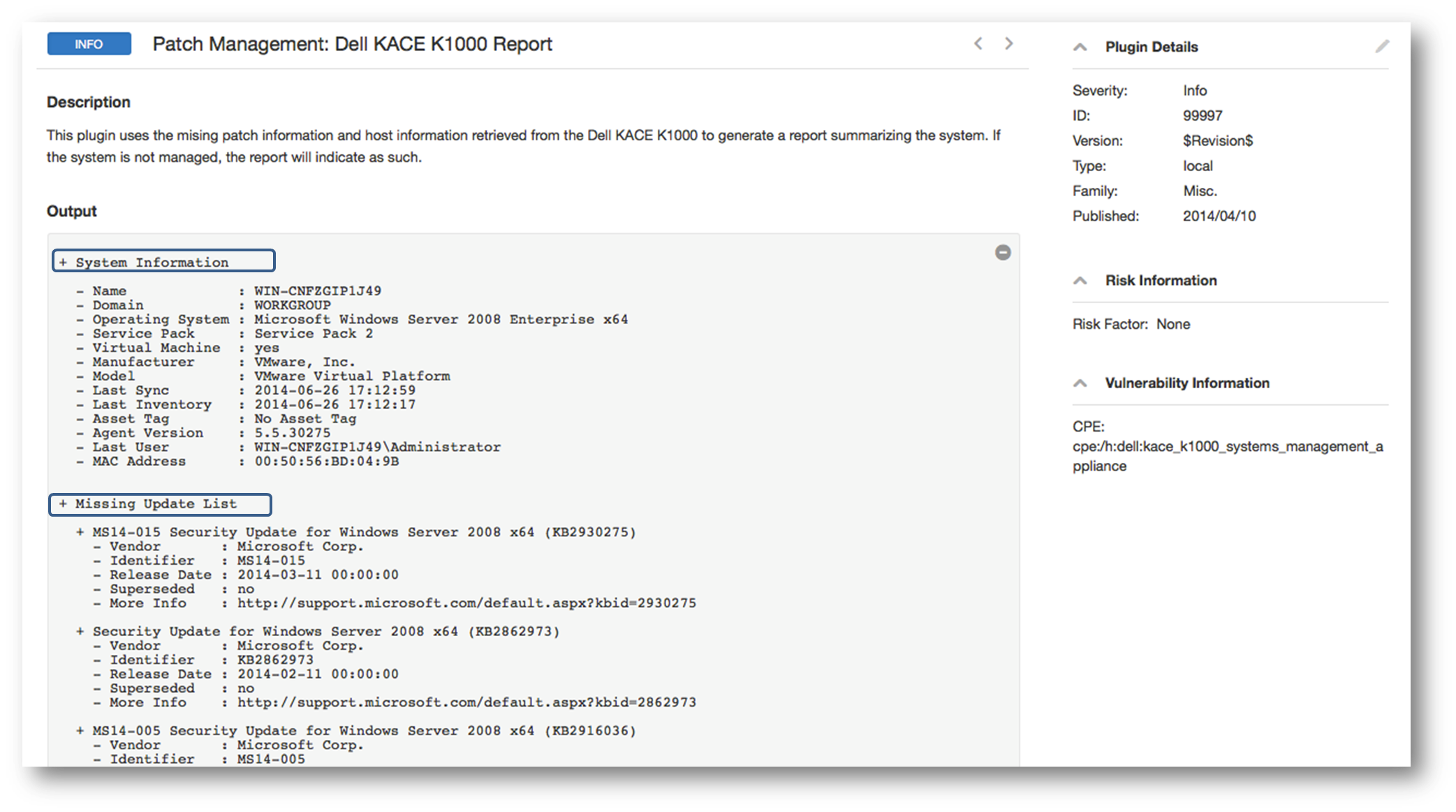Collapse the output box with minus icon

pyautogui.click(x=1003, y=252)
